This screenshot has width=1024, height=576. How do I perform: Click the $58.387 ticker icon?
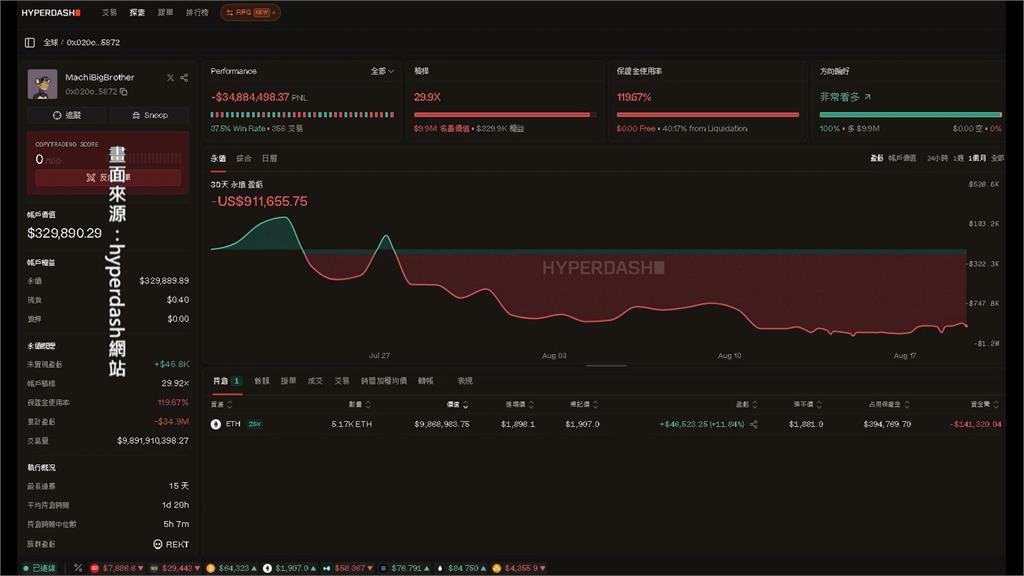(327, 568)
